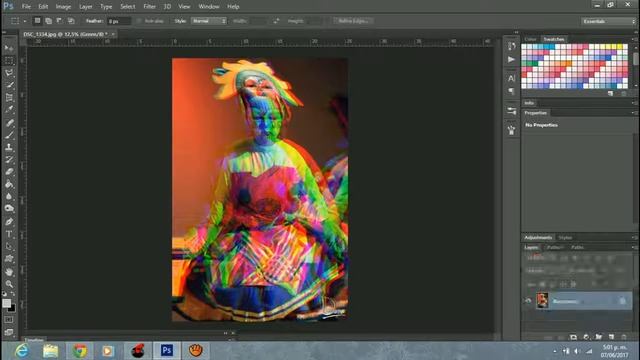Open Properties panel flyout menu
The width and height of the screenshot is (640, 360).
point(633,113)
